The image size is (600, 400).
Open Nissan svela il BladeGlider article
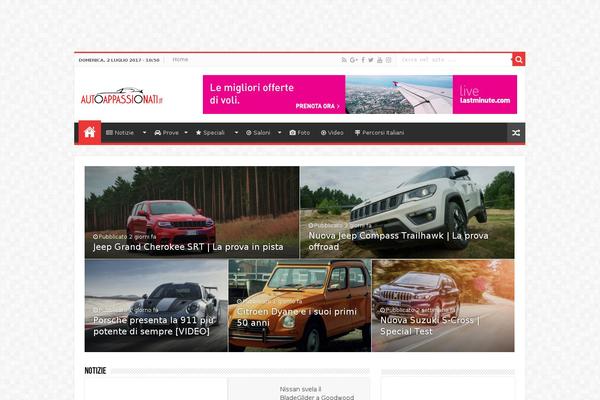click(316, 393)
